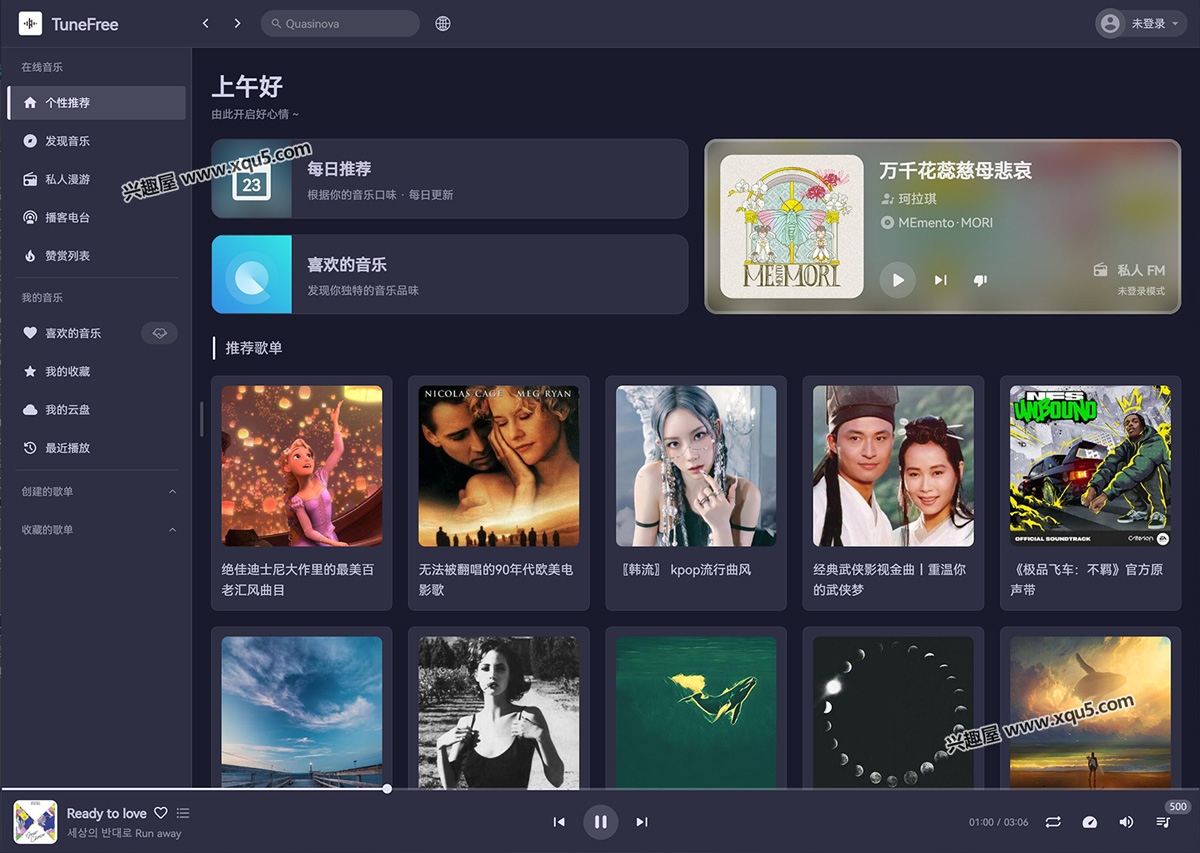
Task: Open the Disney Broadway style playlist
Action: [x=302, y=493]
